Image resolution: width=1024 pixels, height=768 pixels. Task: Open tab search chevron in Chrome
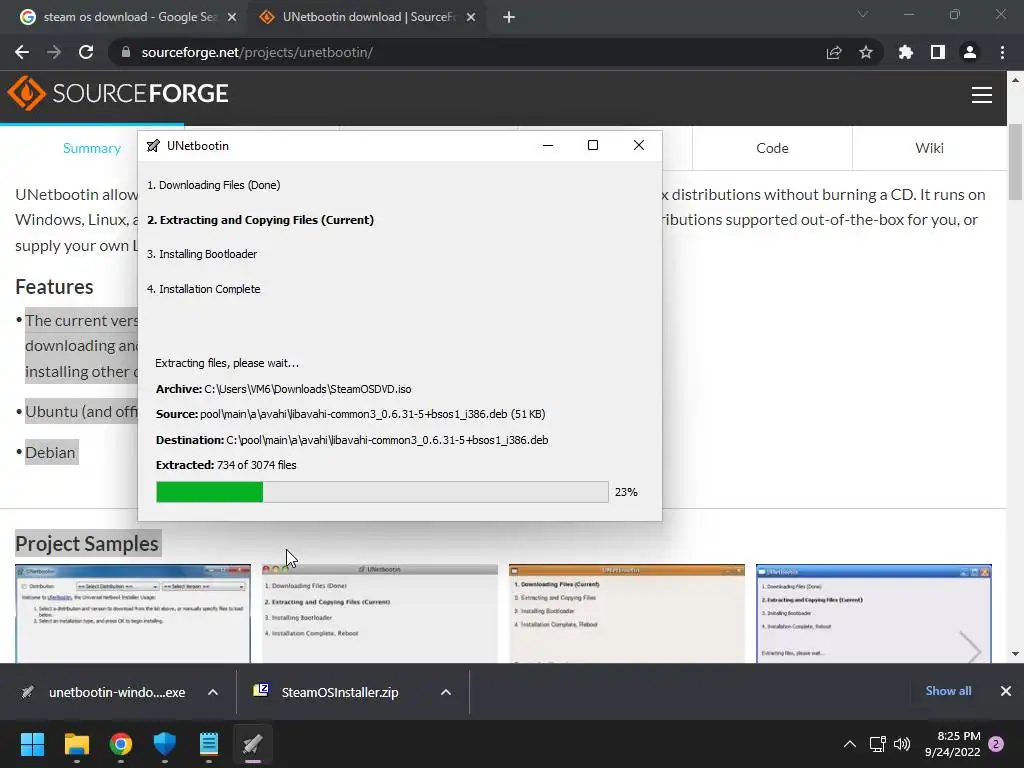[x=863, y=14]
